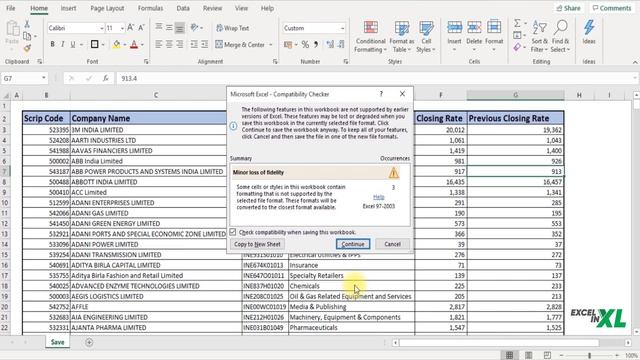Click Copy to New Sheet button
The width and height of the screenshot is (640, 360).
coord(257,244)
